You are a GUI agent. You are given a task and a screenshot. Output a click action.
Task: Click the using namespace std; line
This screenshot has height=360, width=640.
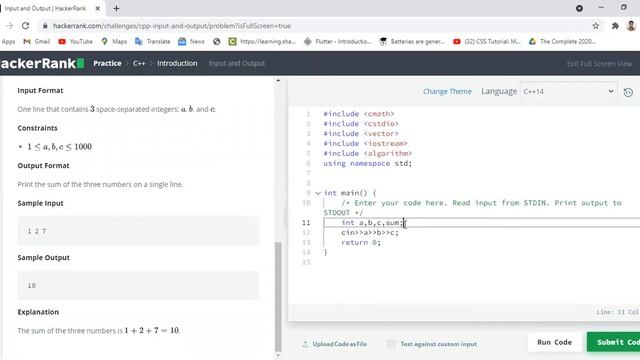tap(367, 163)
